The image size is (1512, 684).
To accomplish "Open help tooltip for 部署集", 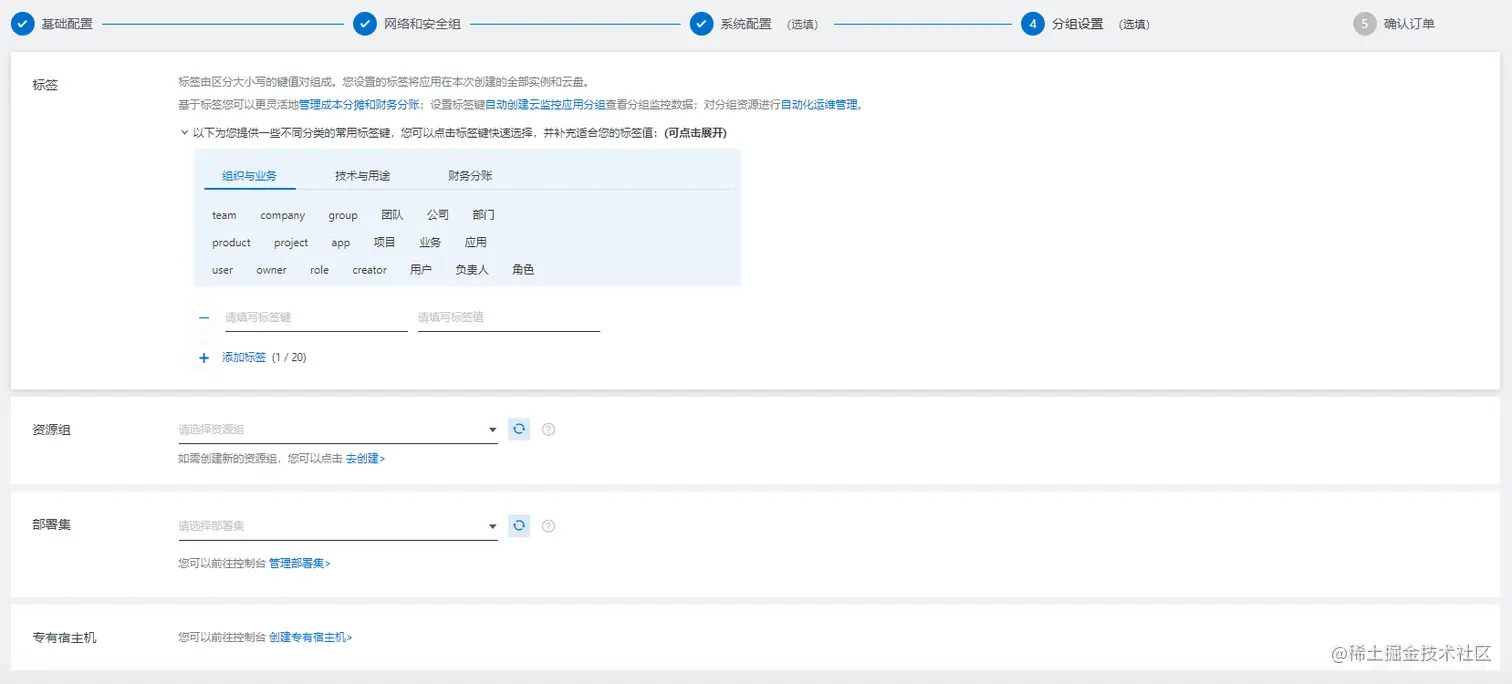I will point(548,526).
